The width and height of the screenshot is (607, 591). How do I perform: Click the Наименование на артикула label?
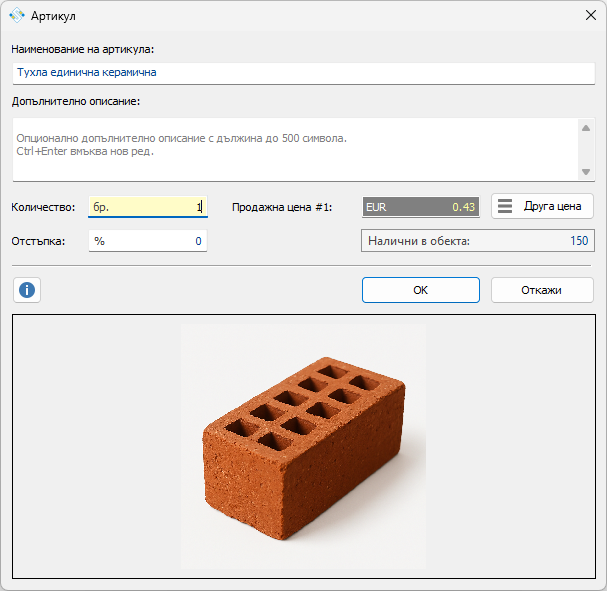point(82,50)
